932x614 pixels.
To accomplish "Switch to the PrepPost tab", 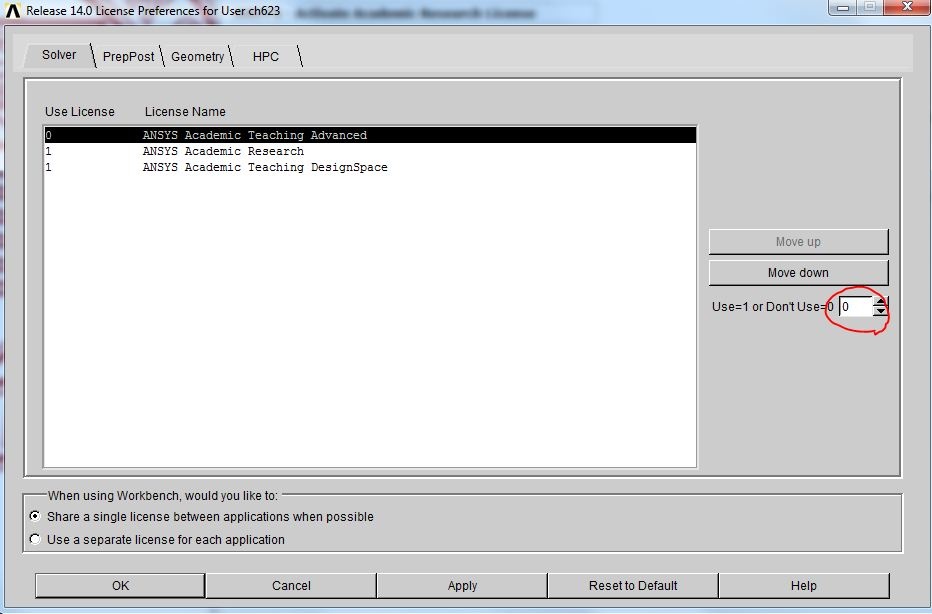I will (128, 56).
